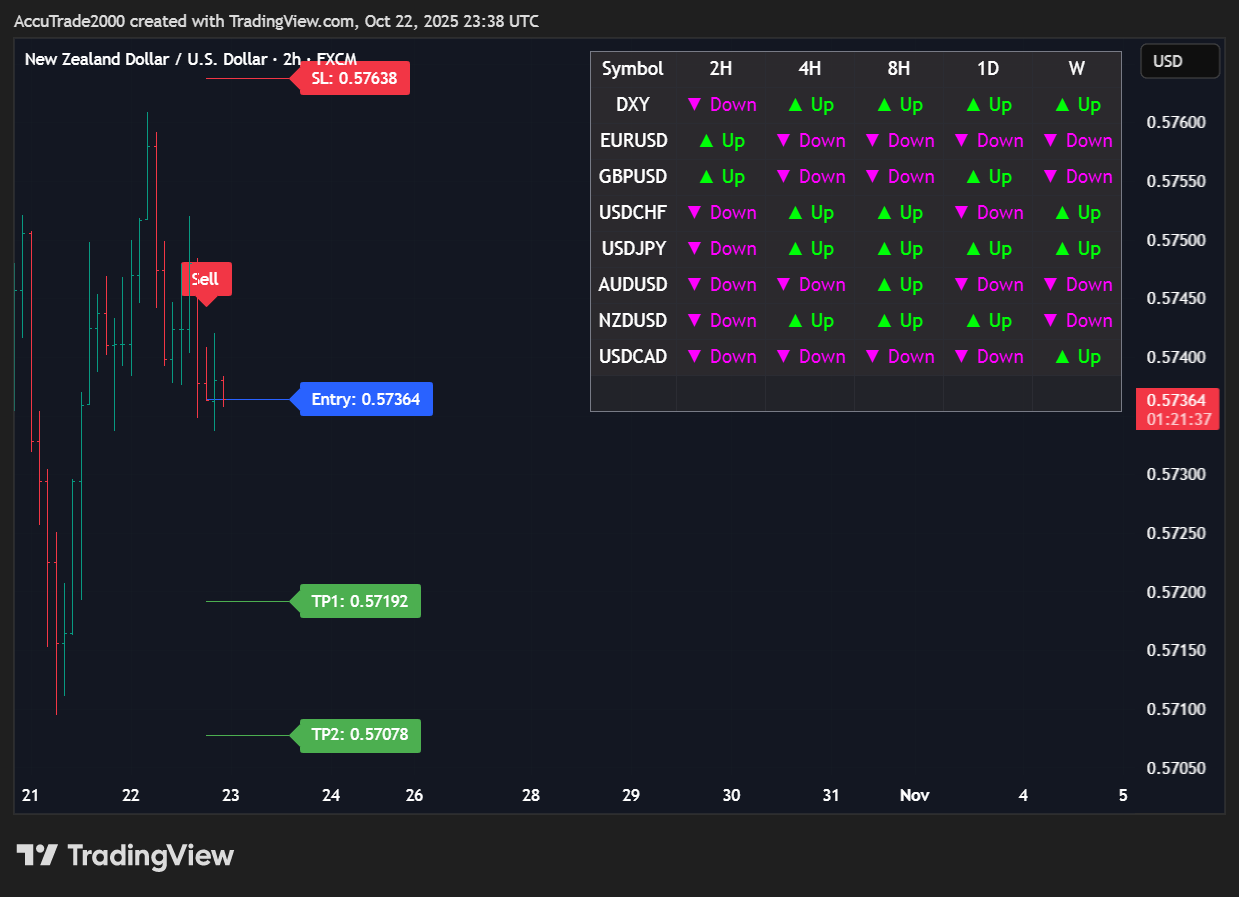The width and height of the screenshot is (1239, 897).
Task: Click the Nov marker on date axis
Action: pyautogui.click(x=914, y=795)
